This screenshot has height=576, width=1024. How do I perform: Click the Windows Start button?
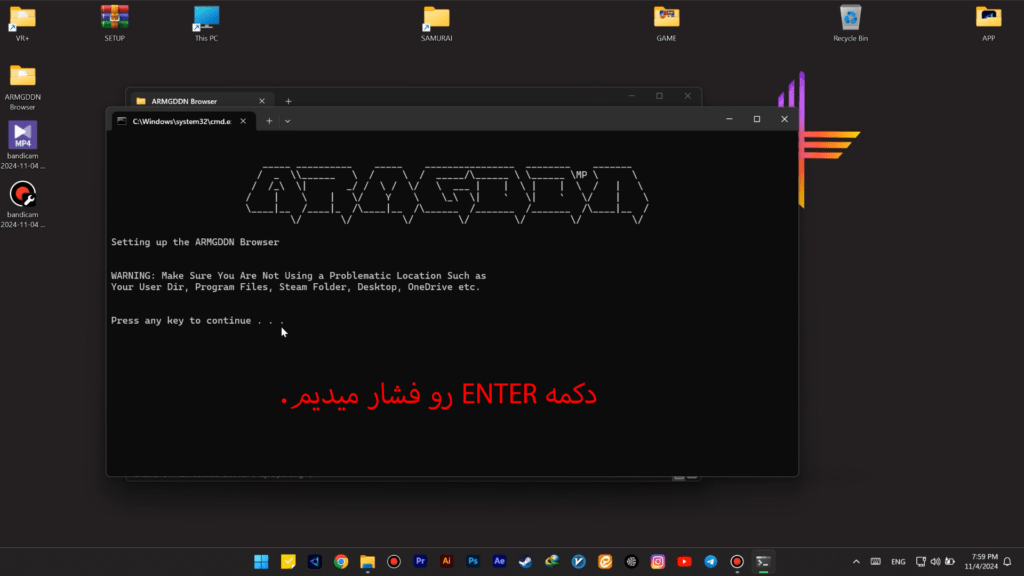pos(262,562)
